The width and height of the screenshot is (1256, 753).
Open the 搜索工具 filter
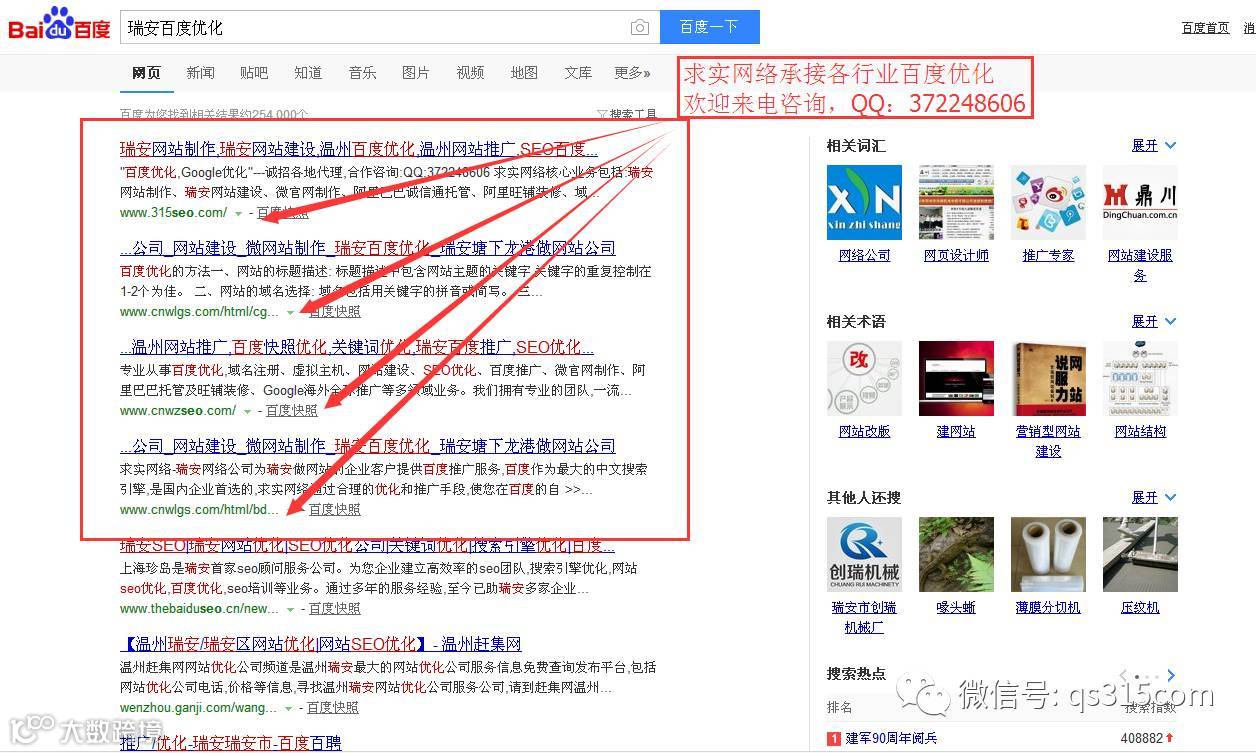click(627, 115)
